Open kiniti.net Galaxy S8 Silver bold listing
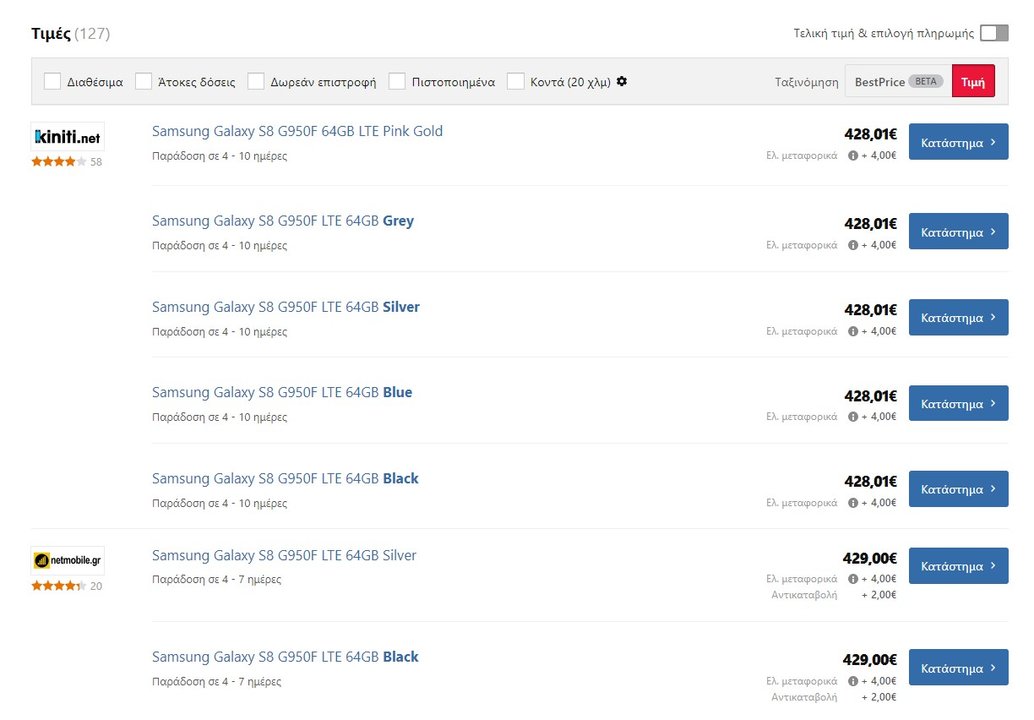This screenshot has height=720, width=1034. tap(286, 307)
